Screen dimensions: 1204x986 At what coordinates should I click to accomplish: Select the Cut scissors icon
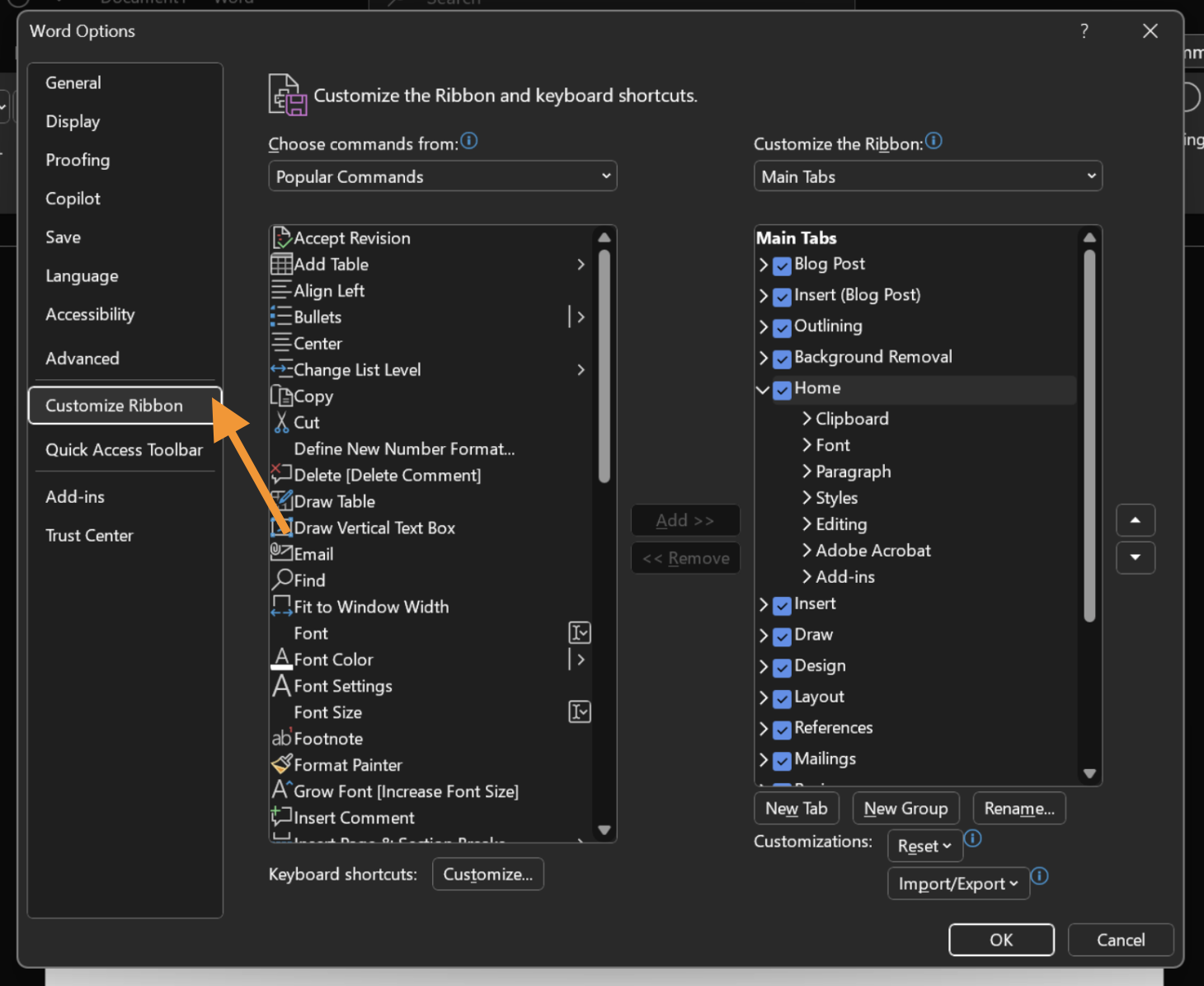281,422
